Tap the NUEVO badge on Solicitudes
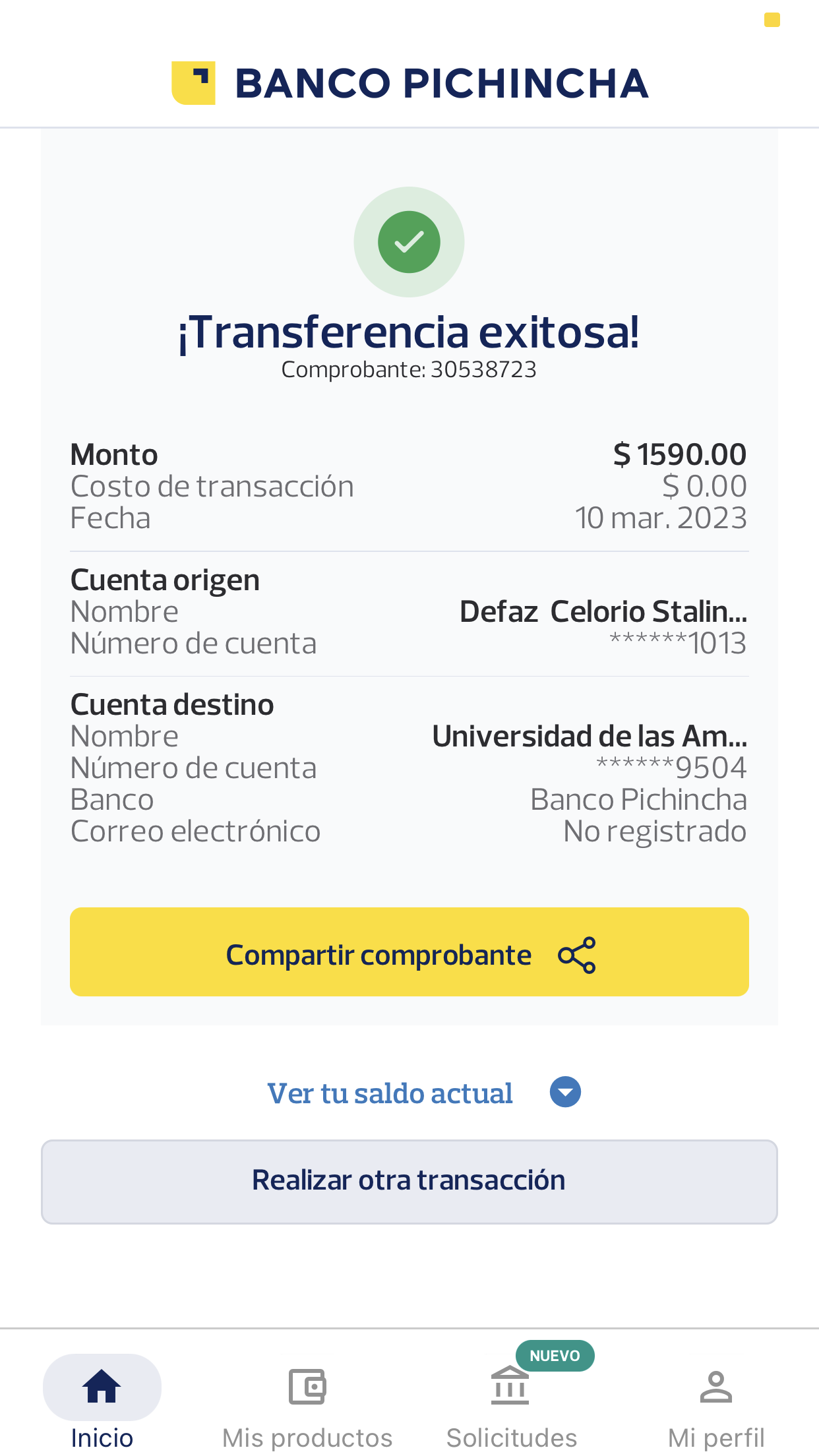 click(x=555, y=1356)
